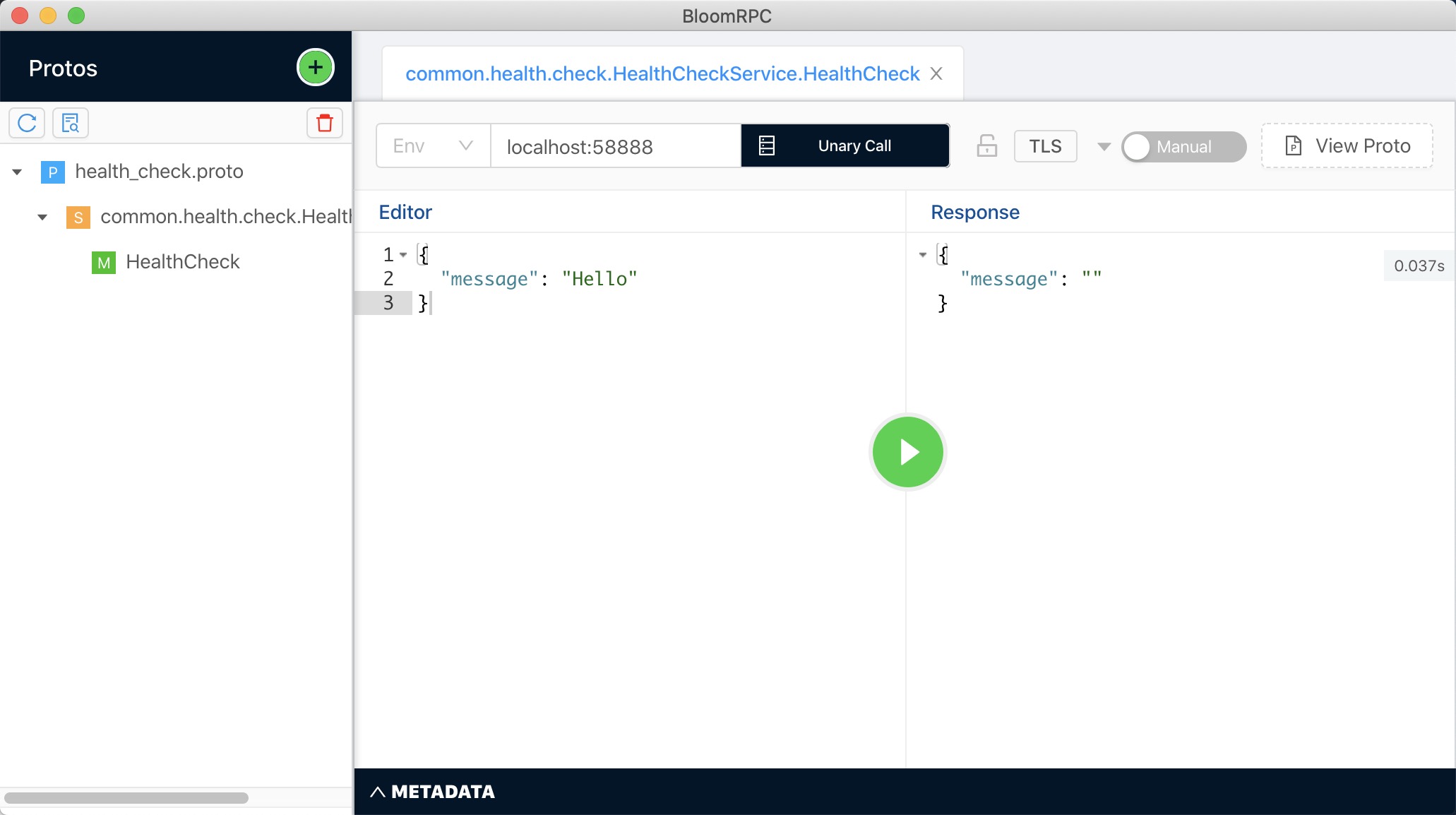Collapse the health_check.proto tree node
The height and width of the screenshot is (815, 1456).
click(x=17, y=172)
